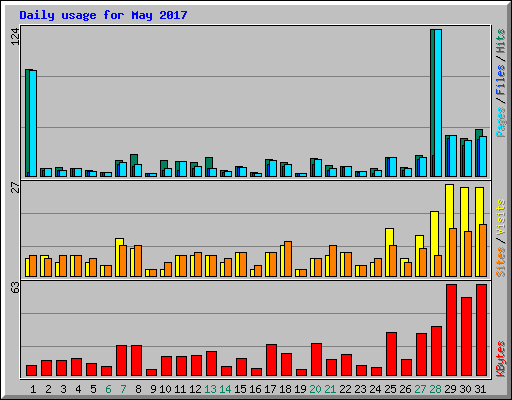Click the green day label 21

point(330,389)
